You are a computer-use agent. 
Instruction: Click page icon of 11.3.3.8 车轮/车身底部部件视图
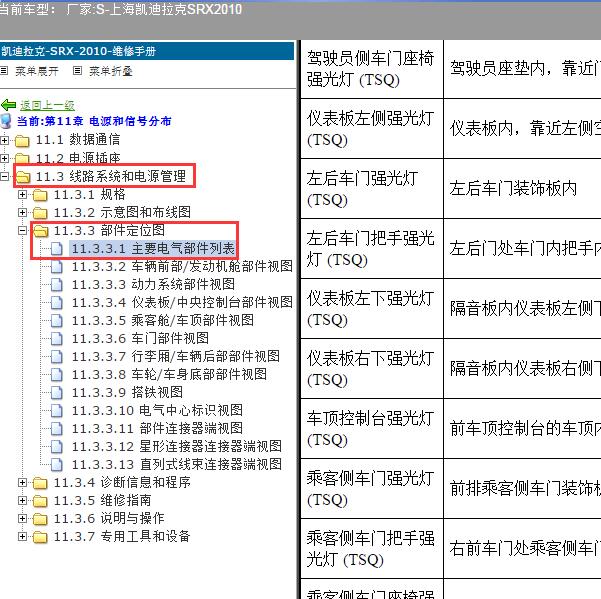57,375
